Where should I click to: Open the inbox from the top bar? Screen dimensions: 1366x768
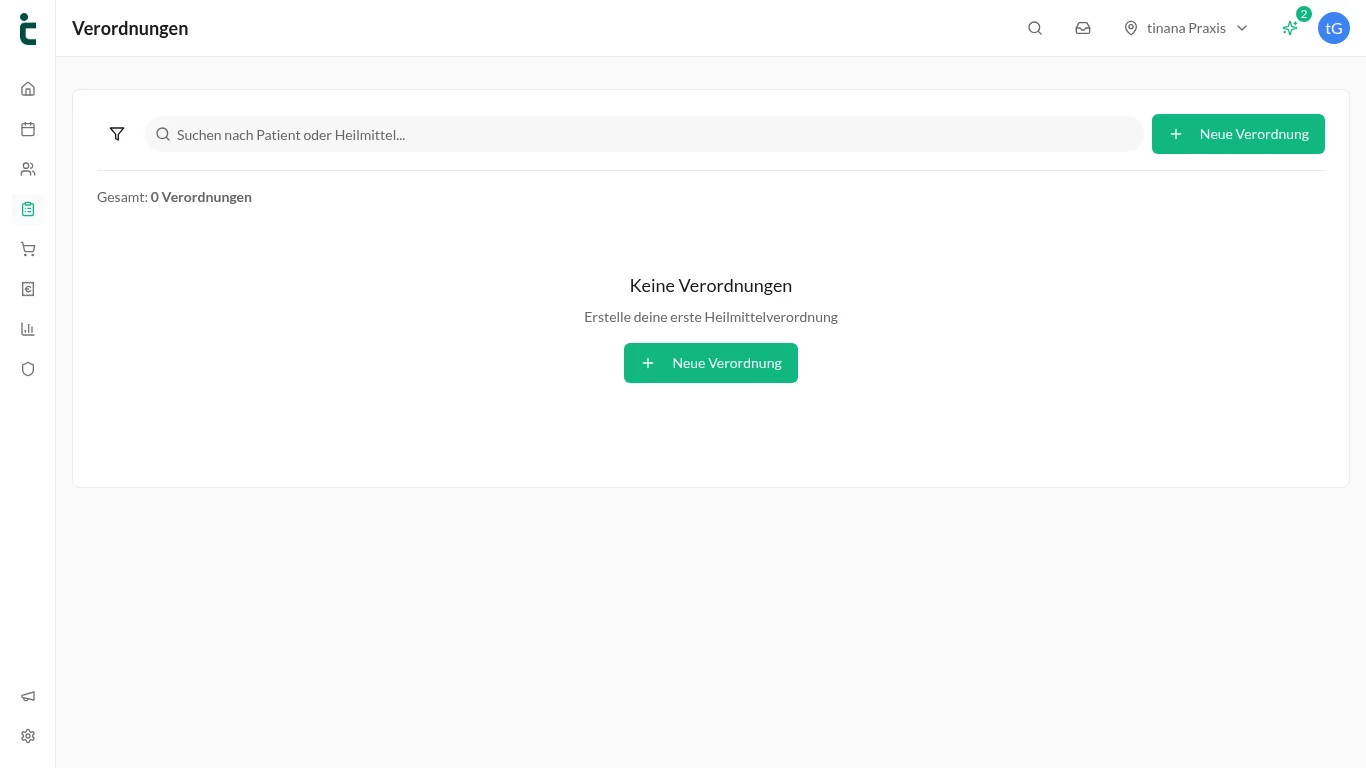click(x=1083, y=28)
